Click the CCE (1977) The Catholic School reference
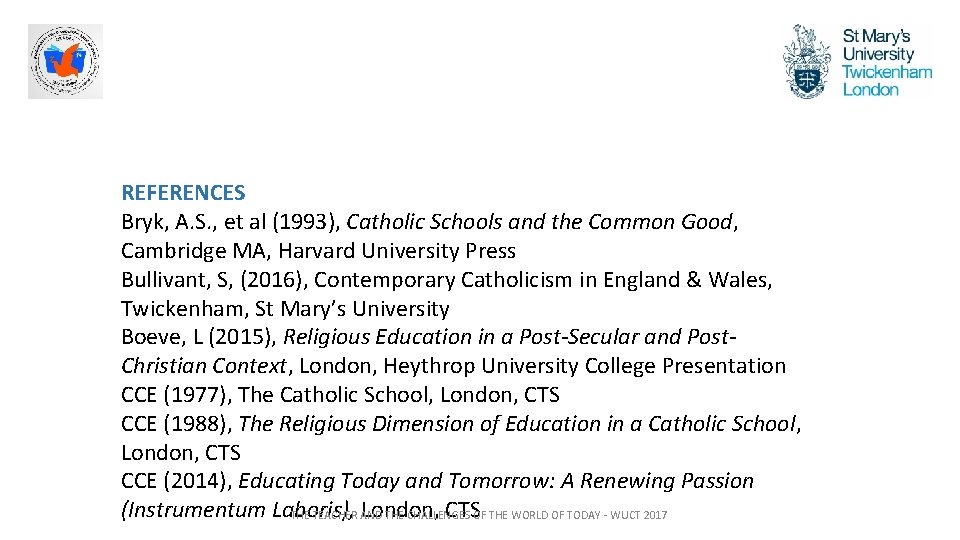This screenshot has height=540, width=960. point(340,395)
